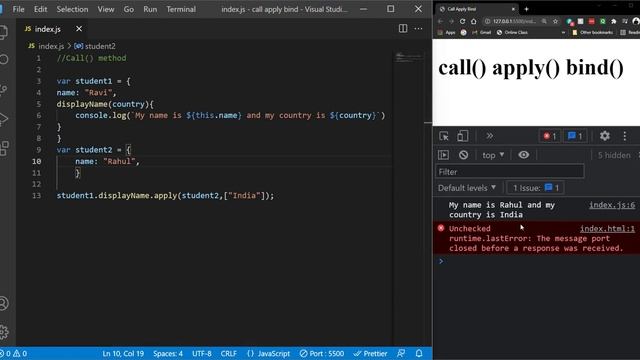Open editor More Actions ellipsis menu
The width and height of the screenshot is (640, 360).
418,29
